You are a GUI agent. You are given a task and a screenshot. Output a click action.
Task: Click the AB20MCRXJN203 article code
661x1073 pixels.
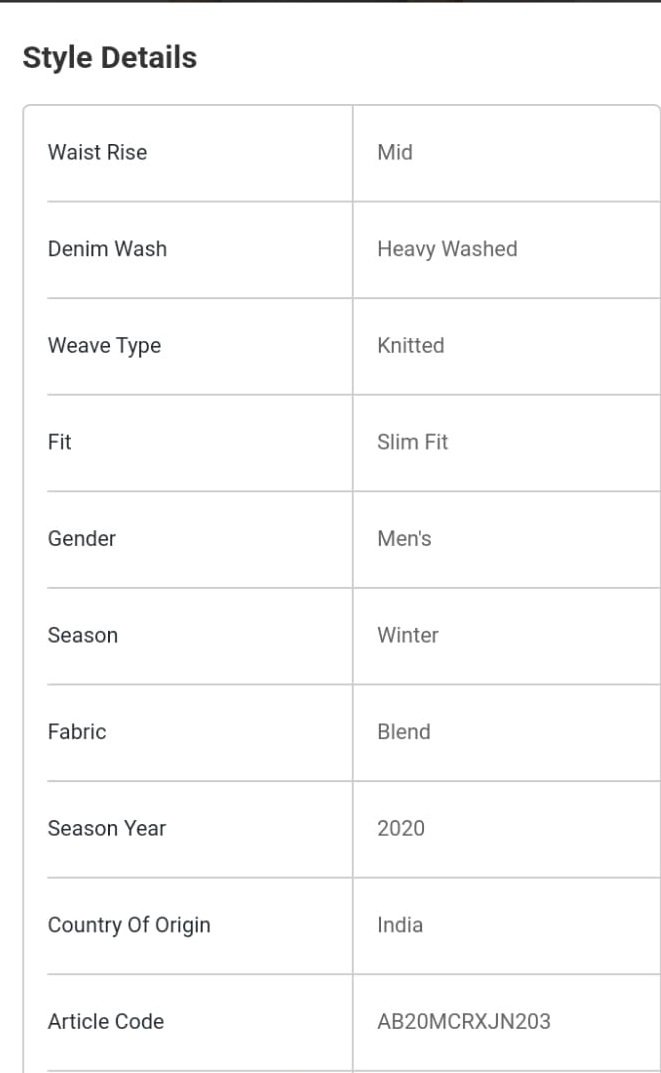[464, 1021]
